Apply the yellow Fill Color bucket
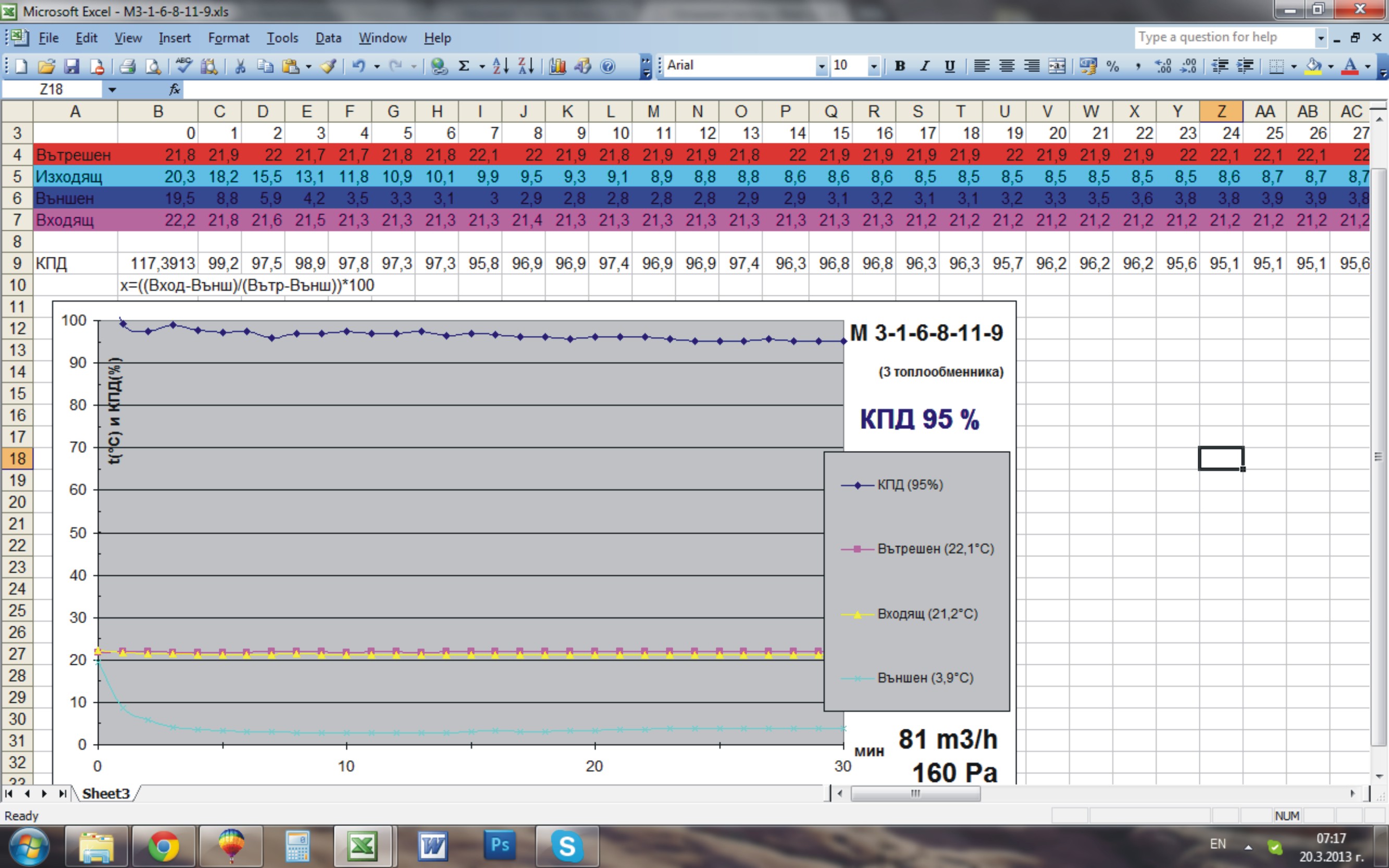 [1312, 66]
